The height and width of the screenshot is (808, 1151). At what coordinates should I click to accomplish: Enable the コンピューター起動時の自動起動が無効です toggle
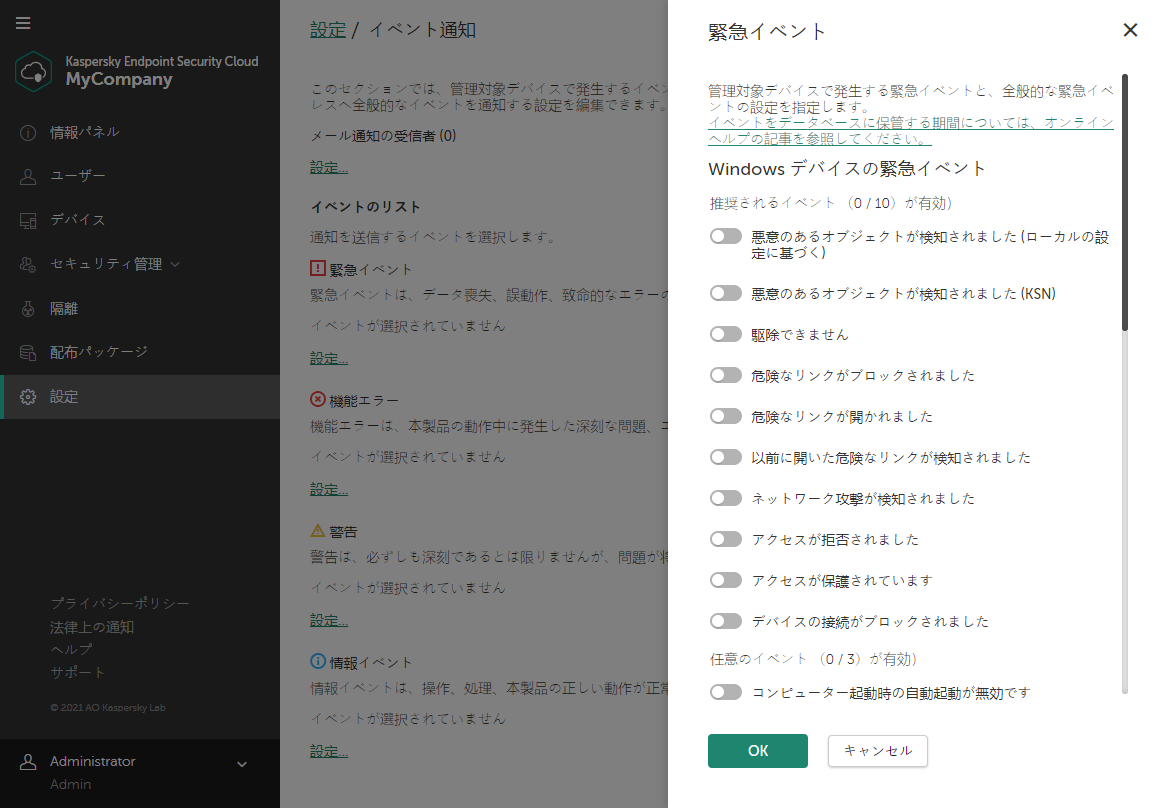coord(725,691)
